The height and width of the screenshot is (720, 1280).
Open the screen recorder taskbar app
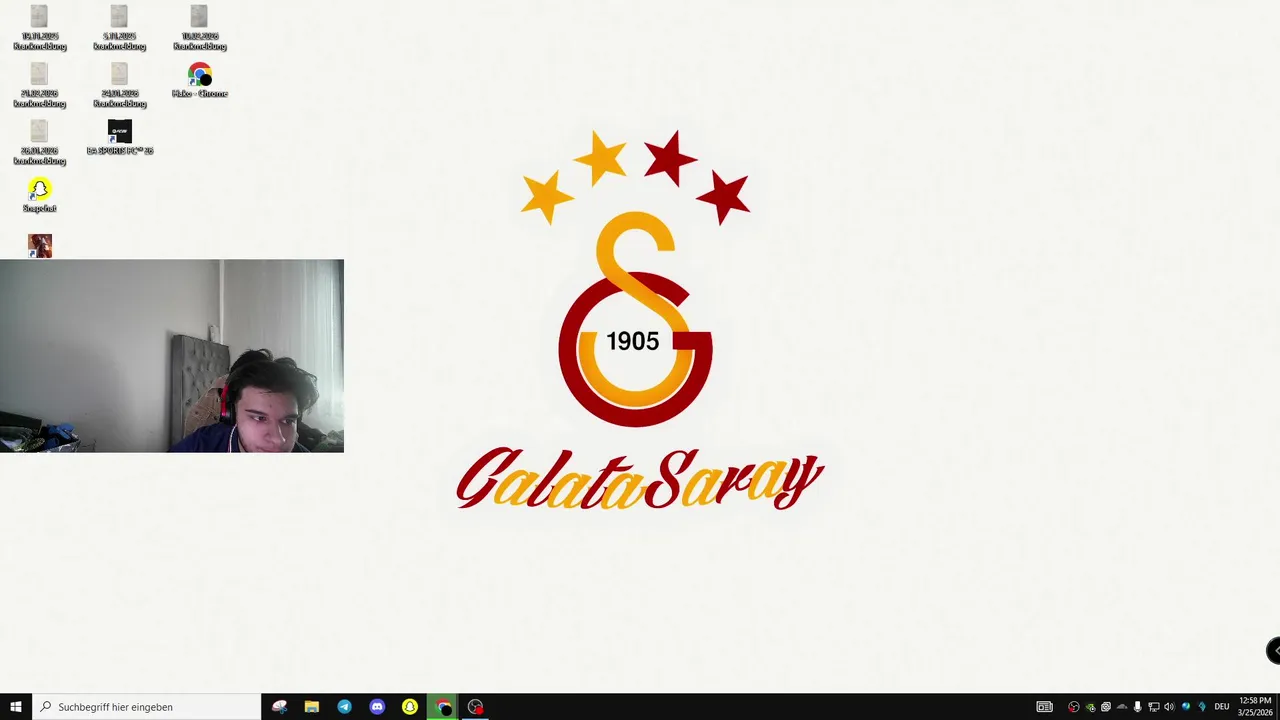476,707
